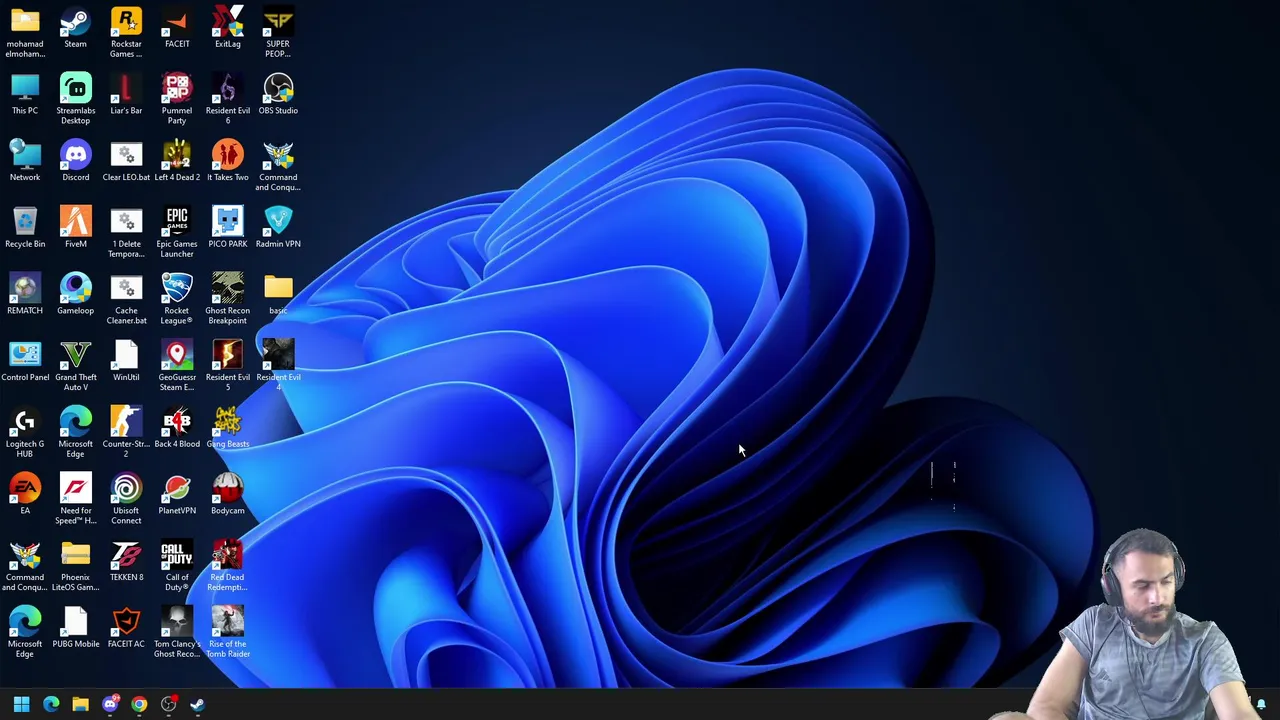Select the Clear LEO.bat file
The width and height of the screenshot is (1280, 720).
(x=126, y=162)
